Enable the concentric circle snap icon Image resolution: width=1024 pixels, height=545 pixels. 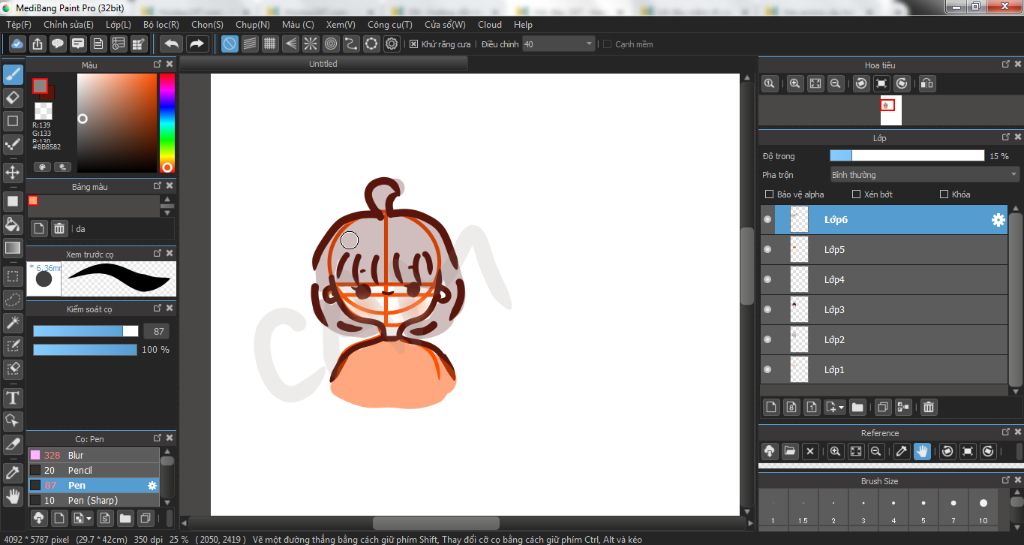331,44
